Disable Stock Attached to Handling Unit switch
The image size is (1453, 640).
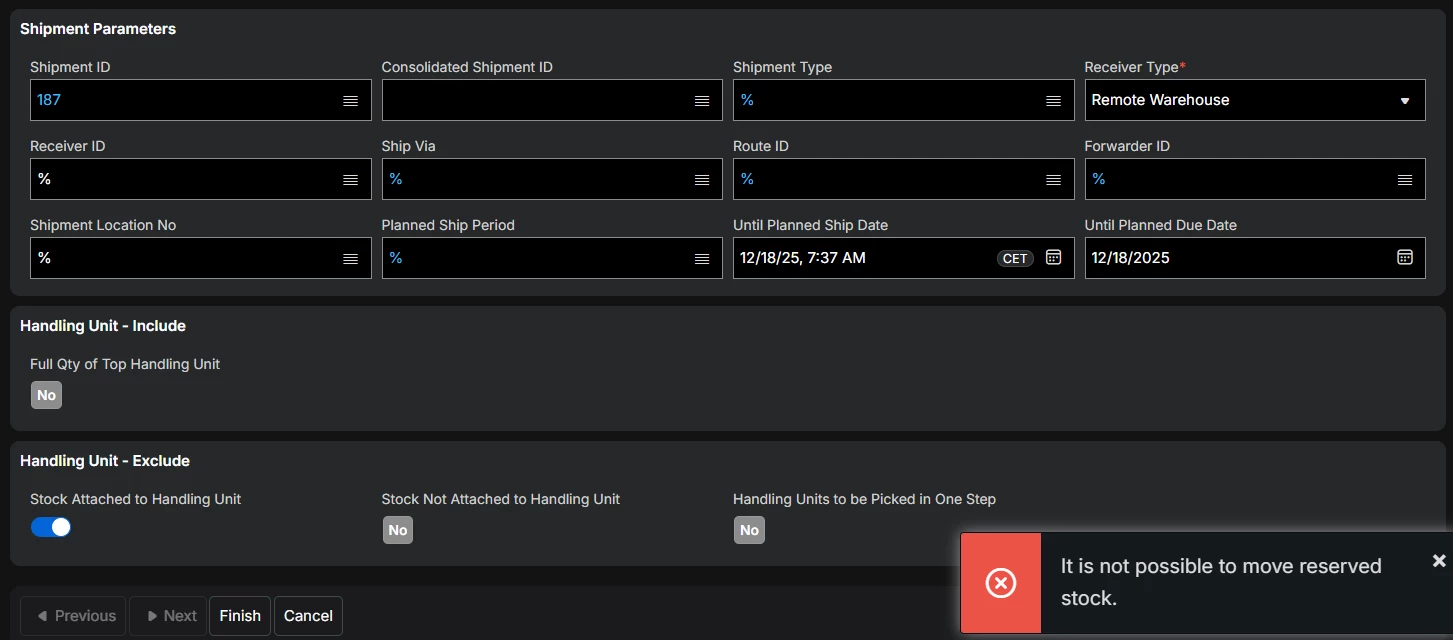pyautogui.click(x=51, y=527)
